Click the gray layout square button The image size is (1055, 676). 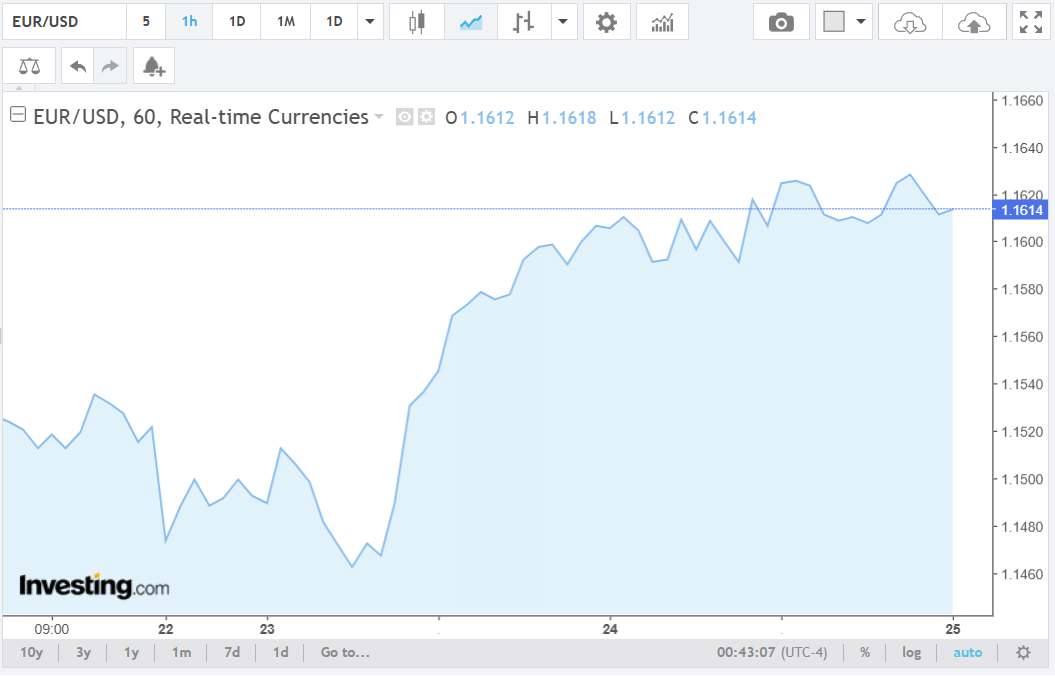(x=834, y=22)
